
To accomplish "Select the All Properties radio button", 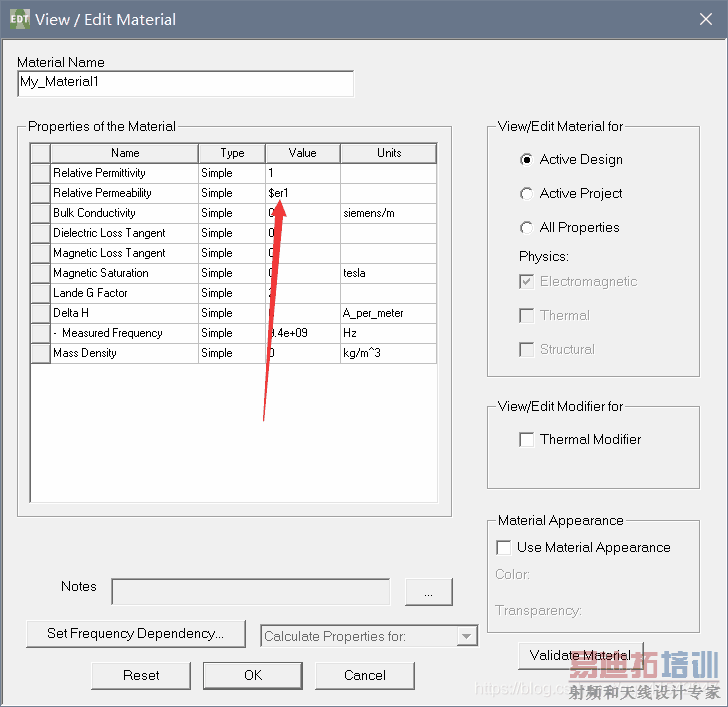I will pyautogui.click(x=526, y=227).
